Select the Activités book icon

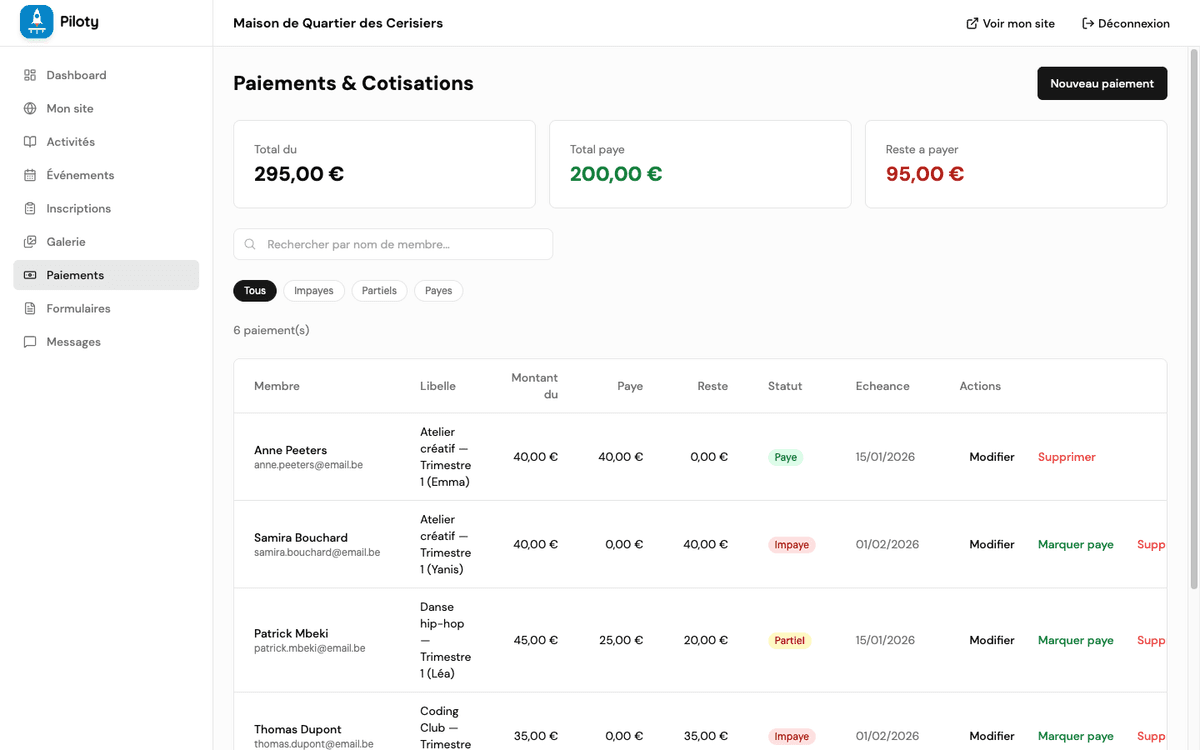33,141
